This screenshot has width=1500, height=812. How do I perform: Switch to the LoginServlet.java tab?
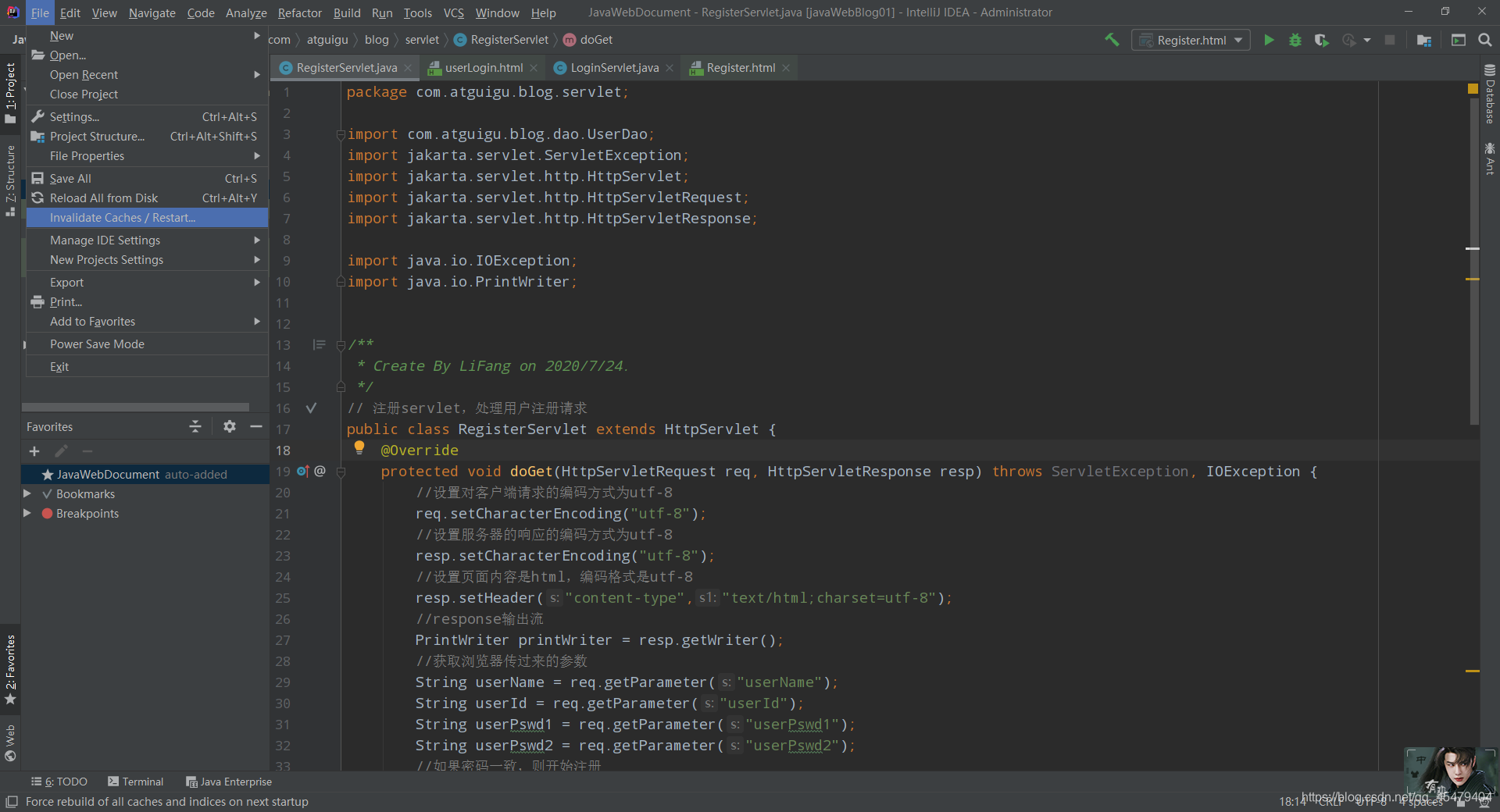click(614, 68)
